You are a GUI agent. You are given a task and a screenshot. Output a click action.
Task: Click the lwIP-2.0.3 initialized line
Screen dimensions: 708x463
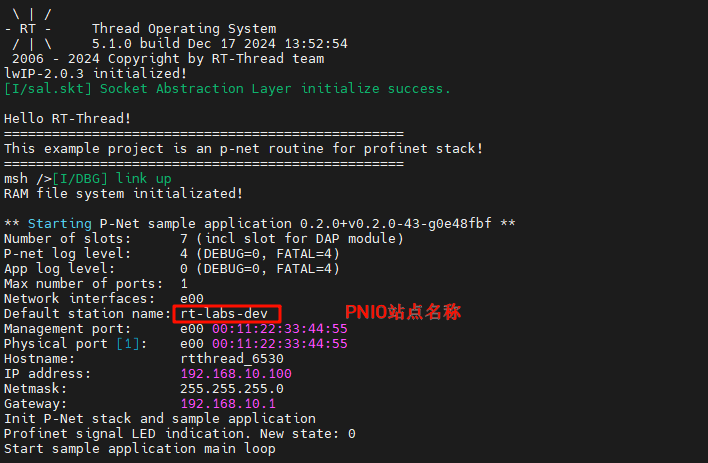[95, 74]
